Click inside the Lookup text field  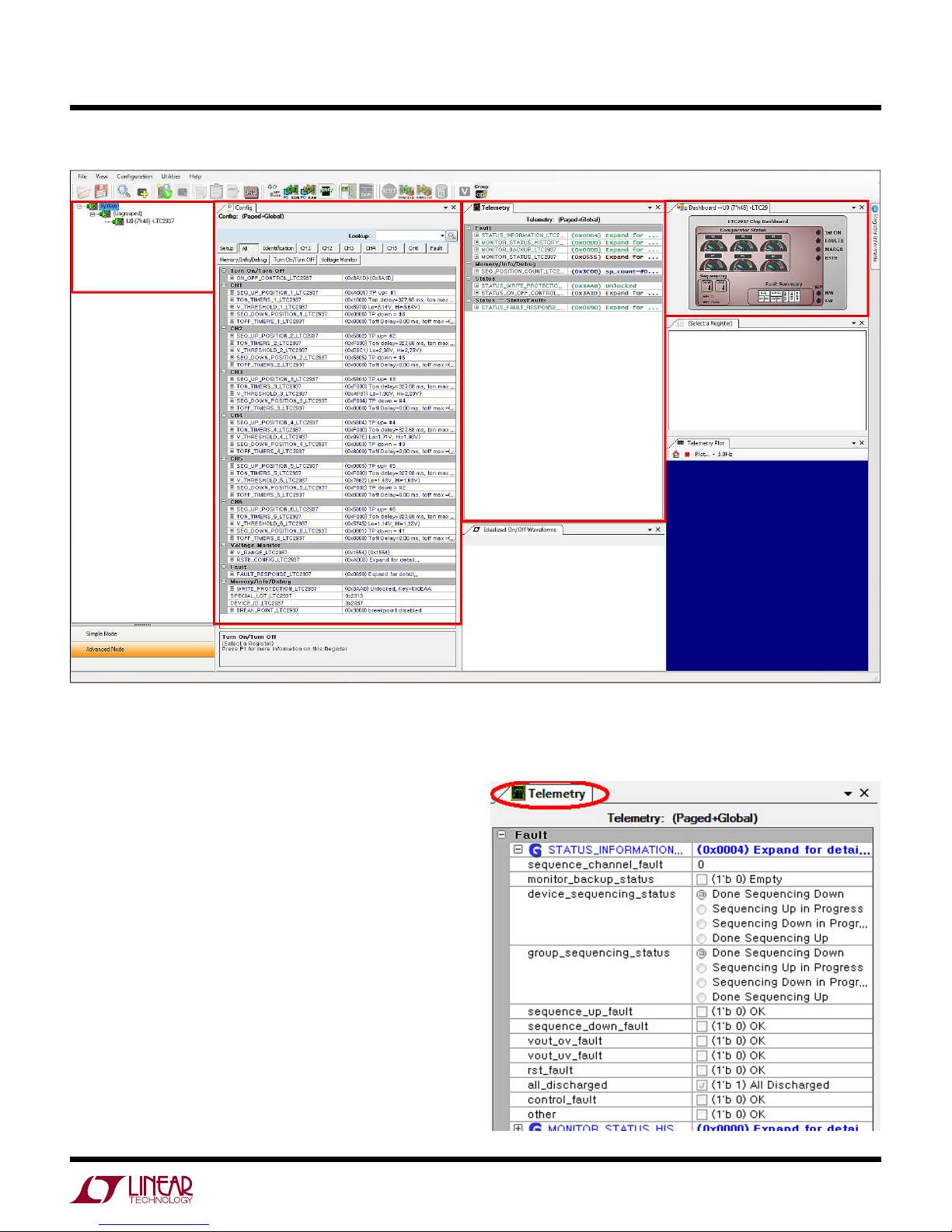click(x=406, y=236)
